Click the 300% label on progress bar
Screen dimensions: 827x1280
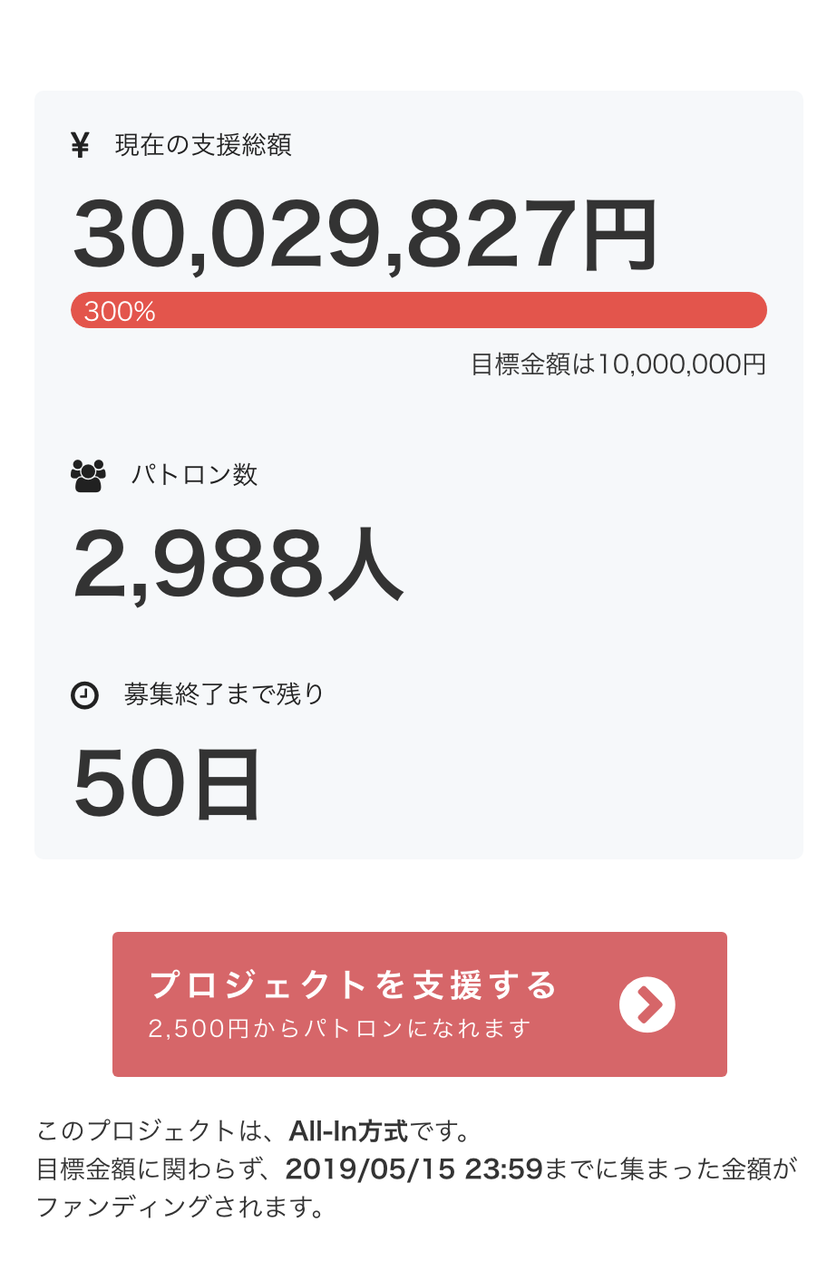pyautogui.click(x=120, y=311)
